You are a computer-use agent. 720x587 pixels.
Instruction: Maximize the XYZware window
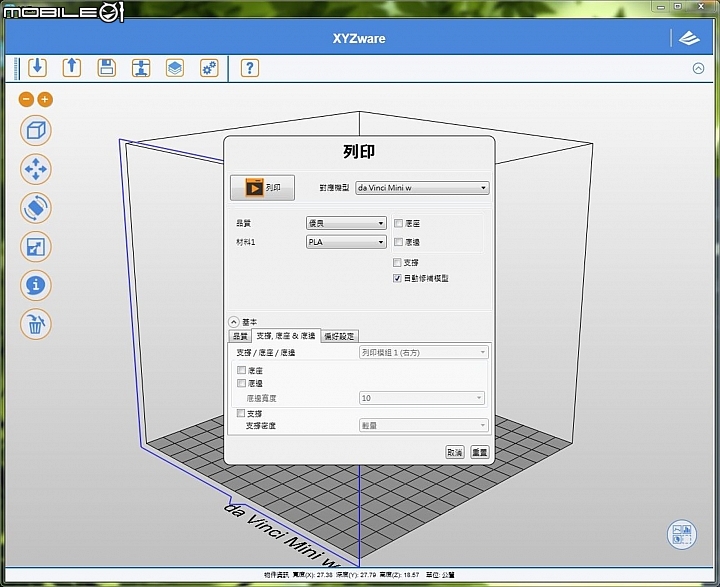(x=678, y=6)
